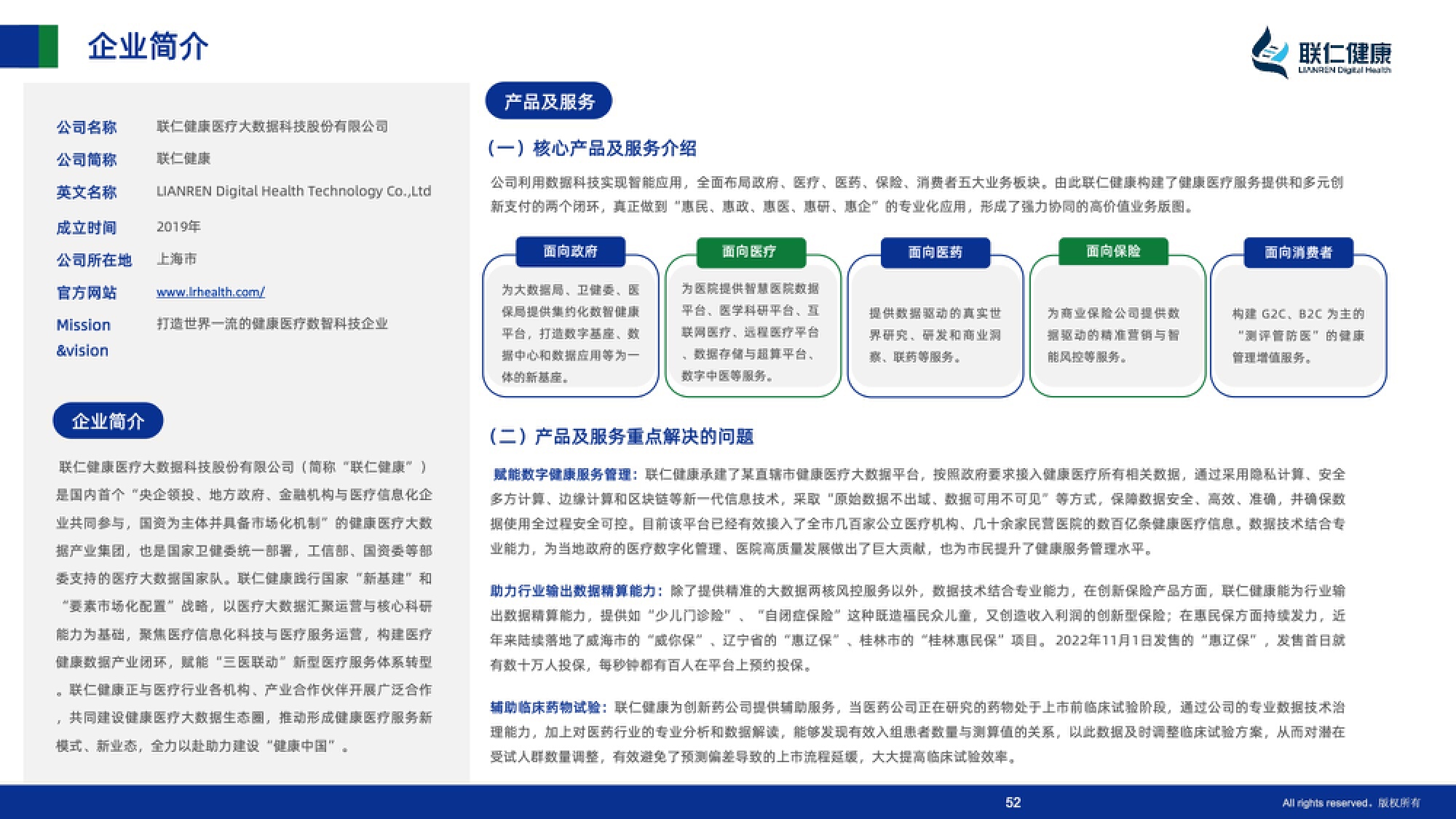1456x819 pixels.
Task: Click the 联仁健康 logo icon
Action: 1269,52
